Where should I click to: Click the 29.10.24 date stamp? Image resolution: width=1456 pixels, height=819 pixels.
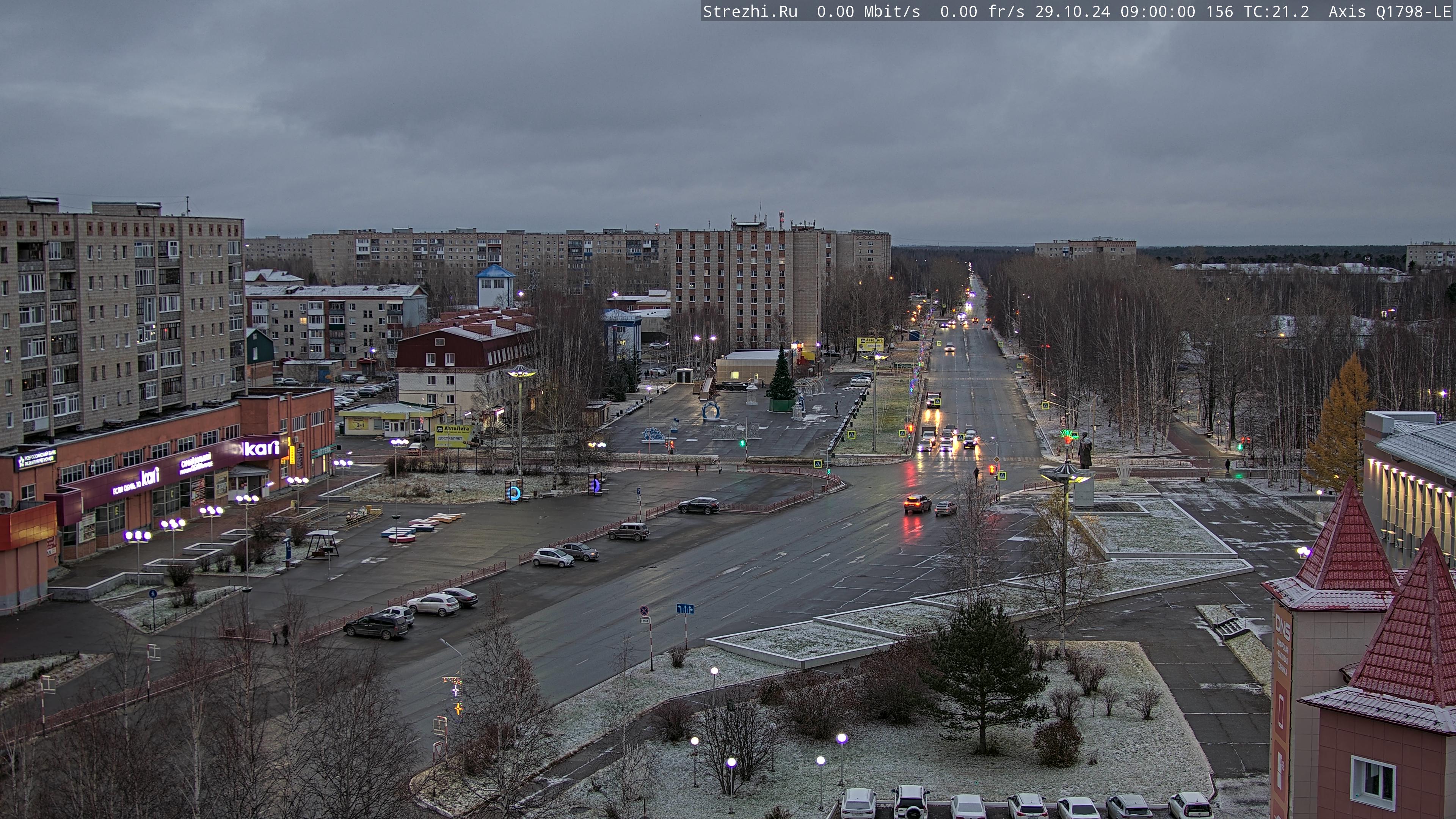(1072, 12)
